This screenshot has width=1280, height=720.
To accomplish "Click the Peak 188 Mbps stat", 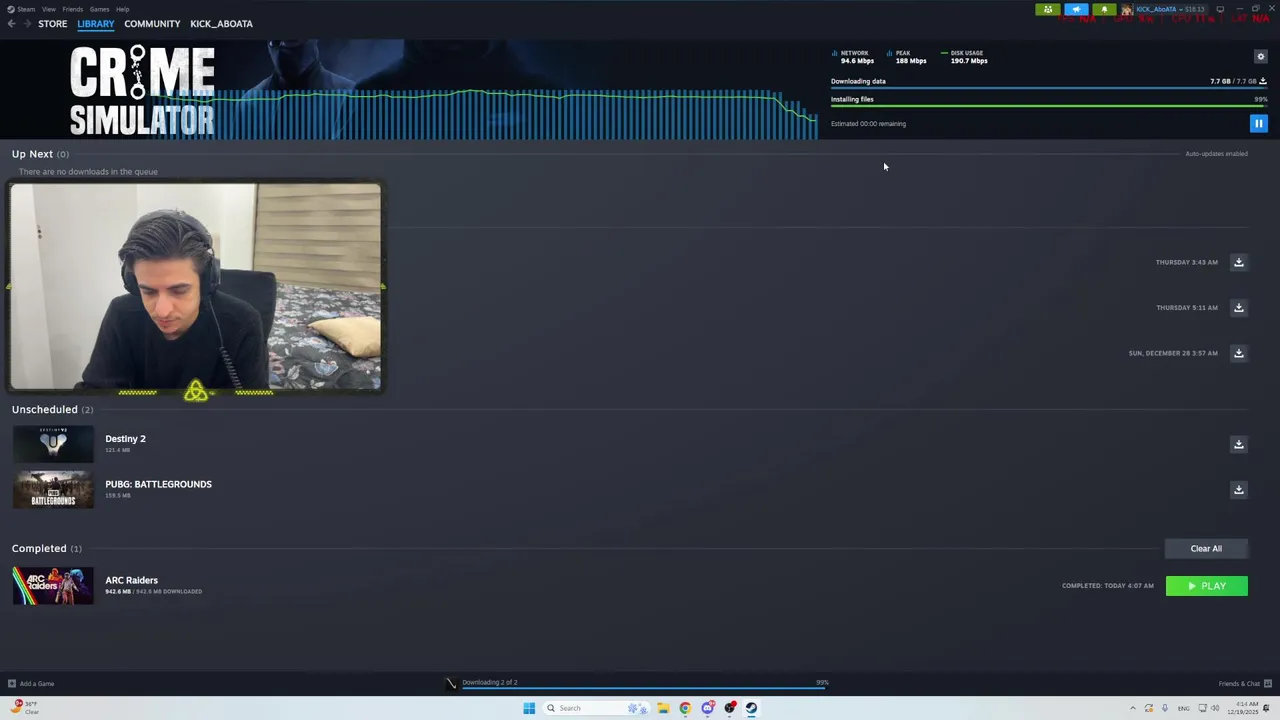I will click(907, 57).
